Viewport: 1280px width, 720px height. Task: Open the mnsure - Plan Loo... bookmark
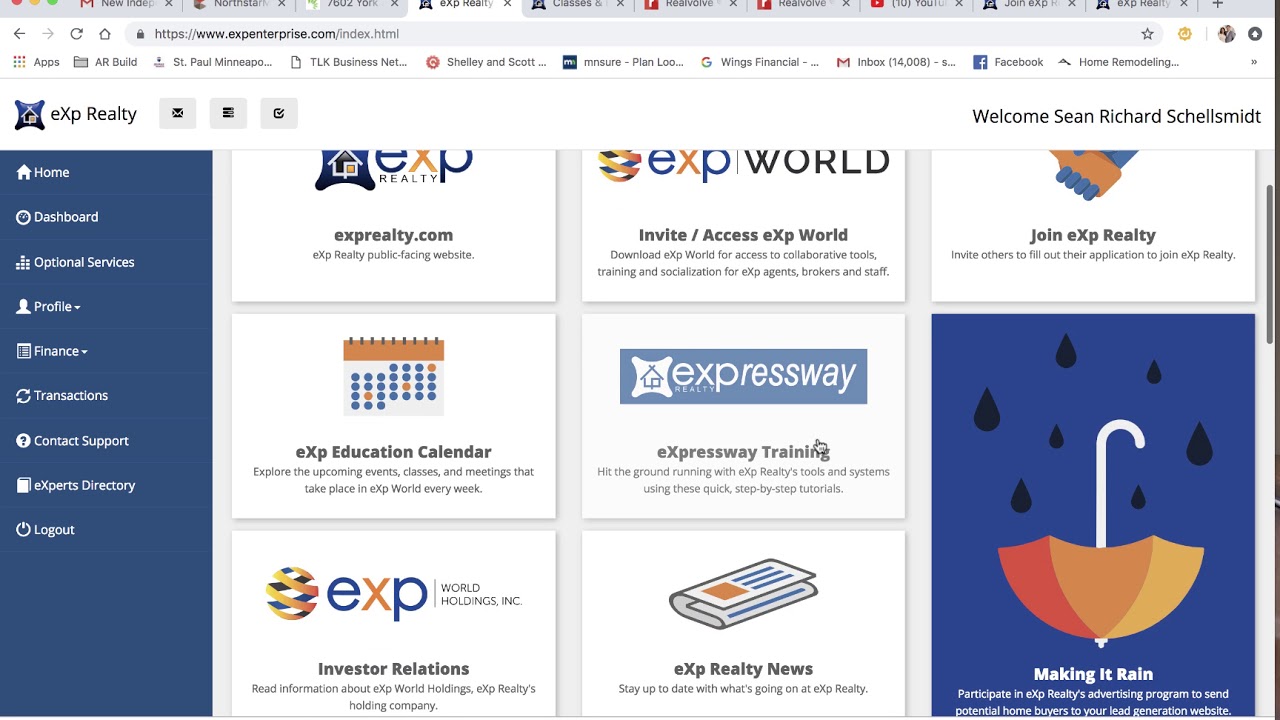click(x=623, y=62)
